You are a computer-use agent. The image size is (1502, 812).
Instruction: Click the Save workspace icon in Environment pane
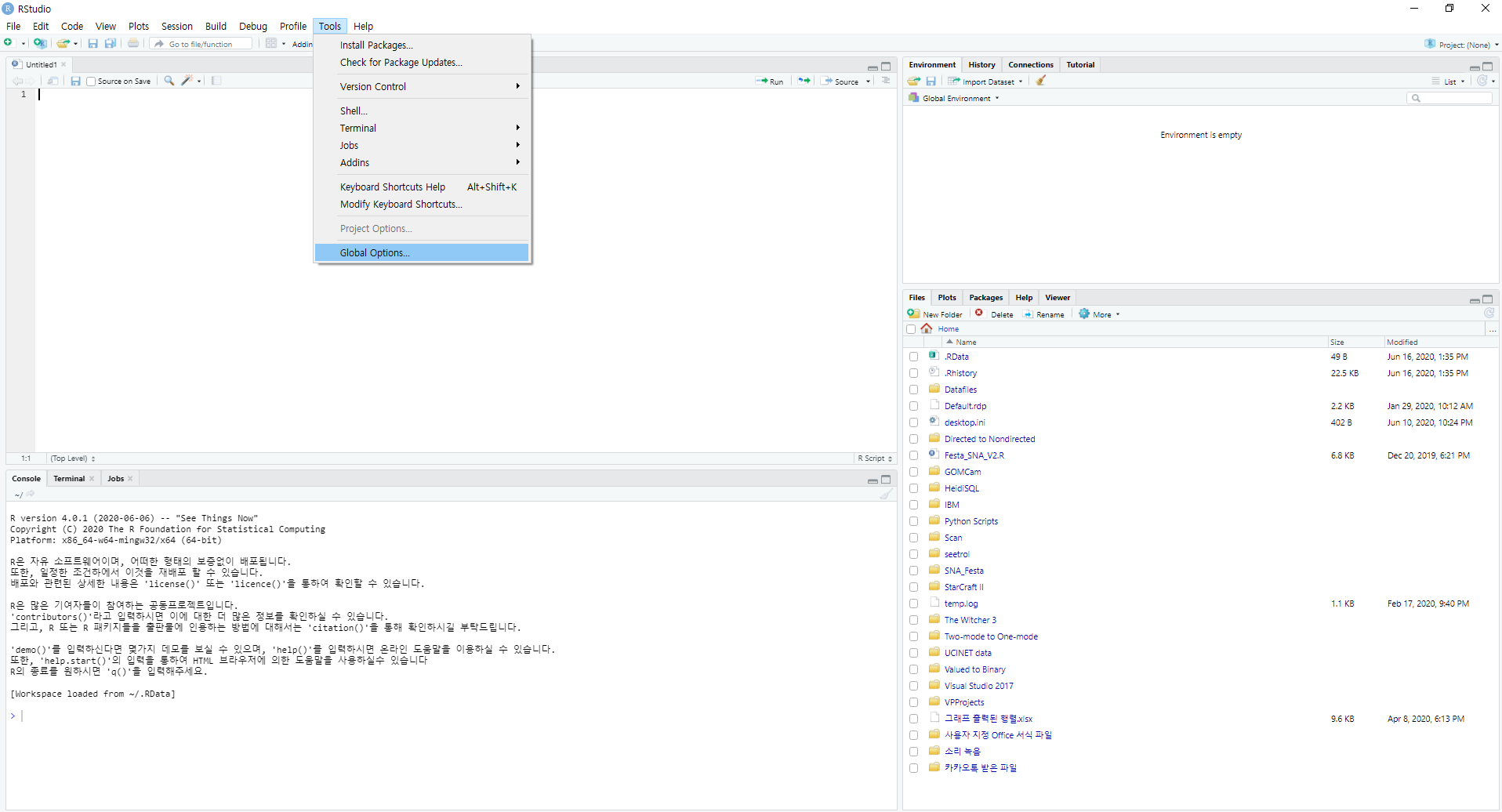coord(931,81)
